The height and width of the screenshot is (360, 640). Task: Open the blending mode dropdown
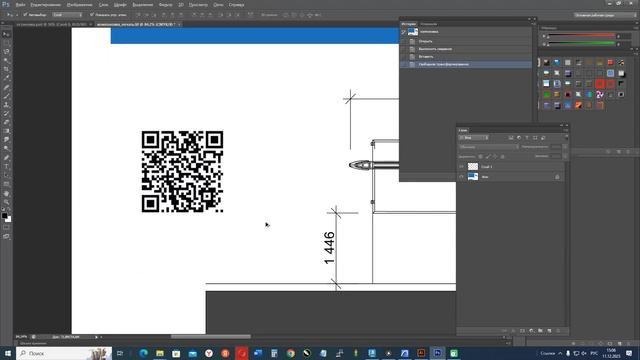coord(489,147)
